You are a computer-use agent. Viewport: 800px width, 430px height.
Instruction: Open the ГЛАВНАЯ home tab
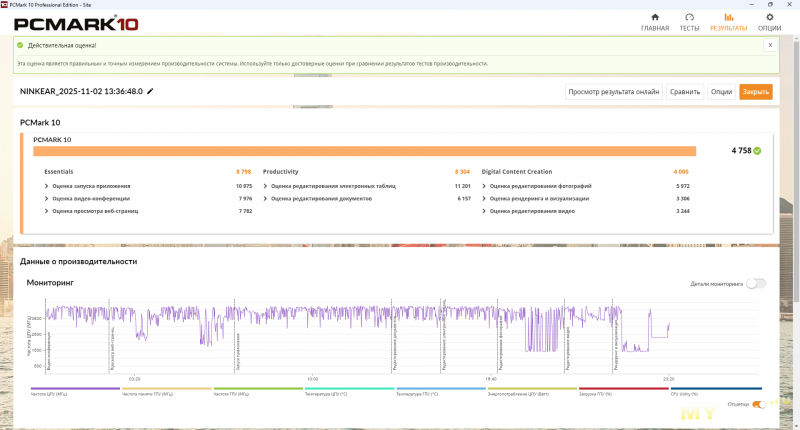[x=655, y=22]
